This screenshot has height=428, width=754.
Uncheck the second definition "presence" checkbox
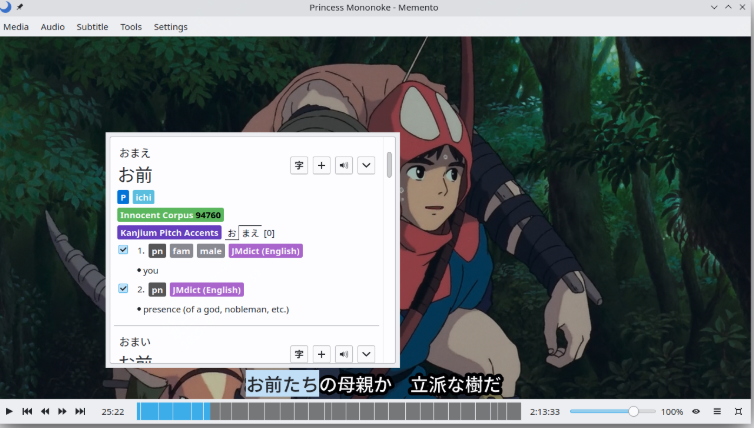point(123,289)
